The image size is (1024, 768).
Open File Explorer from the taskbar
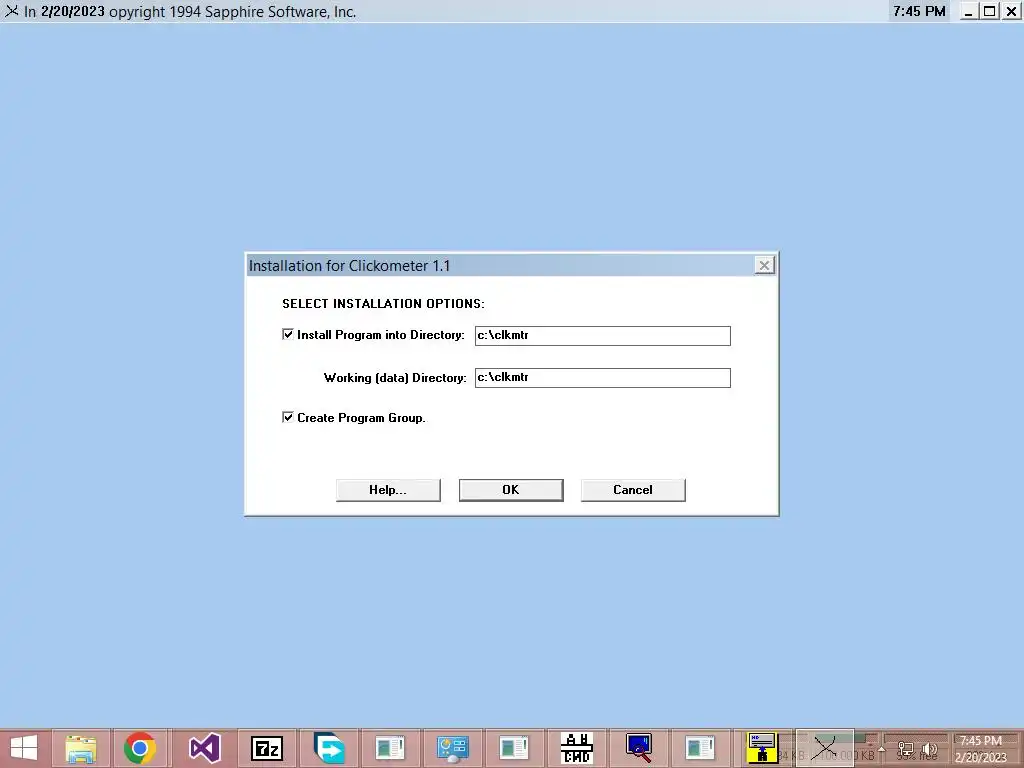coord(81,748)
